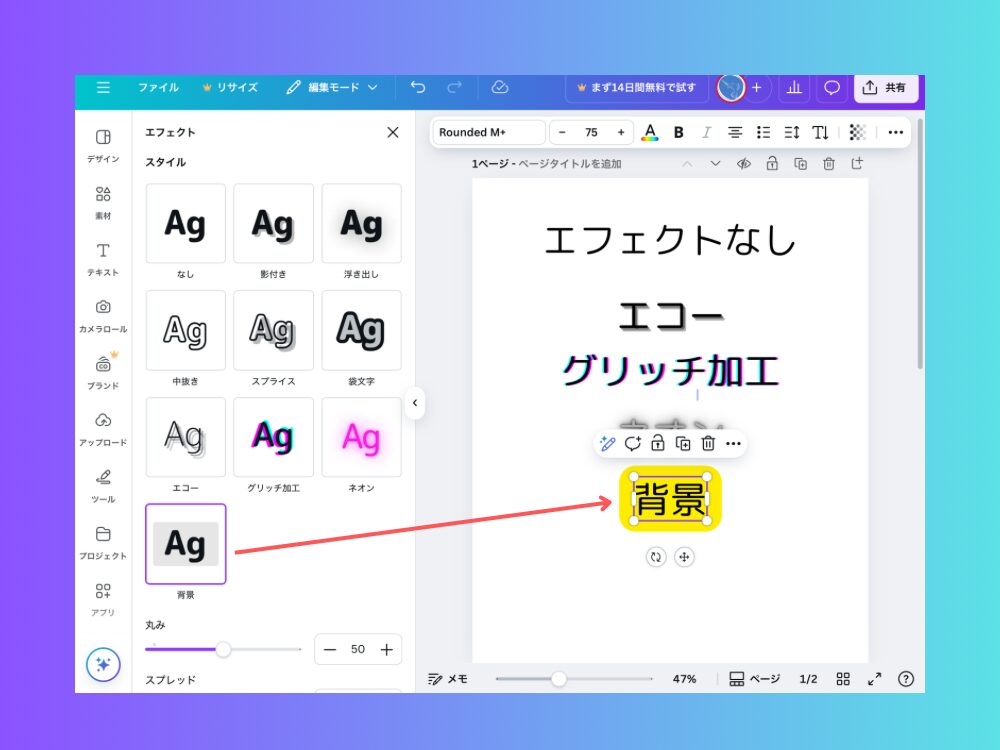Toggle italic formatting
The width and height of the screenshot is (1000, 750).
click(x=706, y=132)
